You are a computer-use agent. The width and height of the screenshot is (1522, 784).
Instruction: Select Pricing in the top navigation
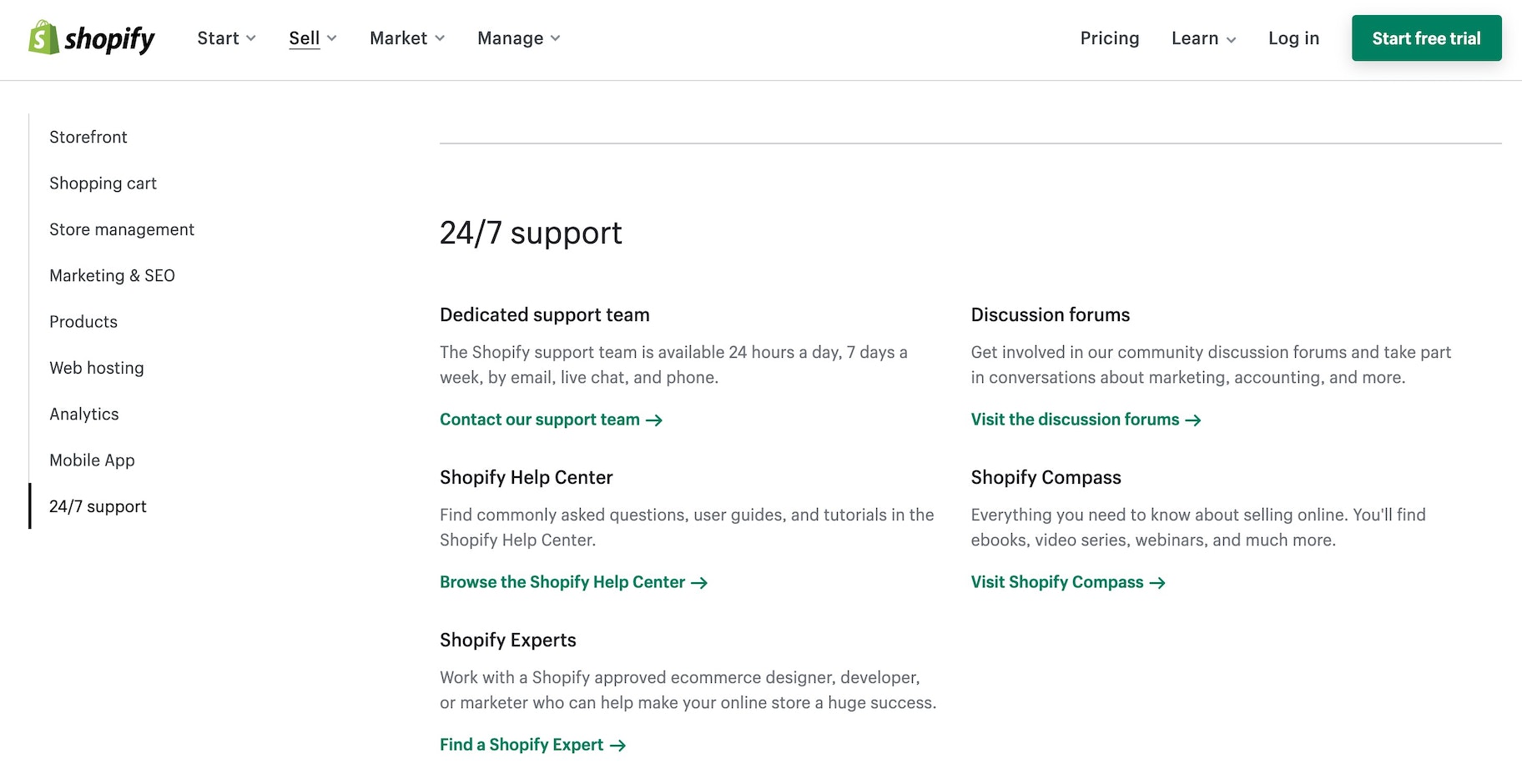coord(1109,38)
